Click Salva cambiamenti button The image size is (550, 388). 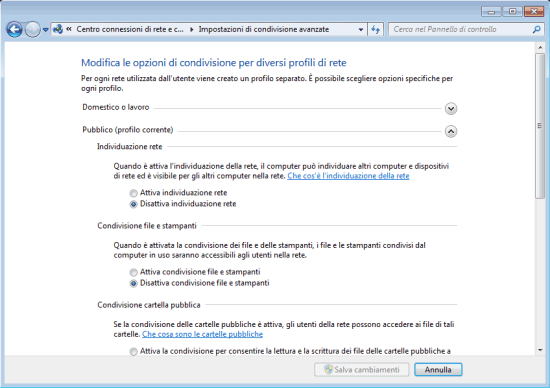pos(362,369)
